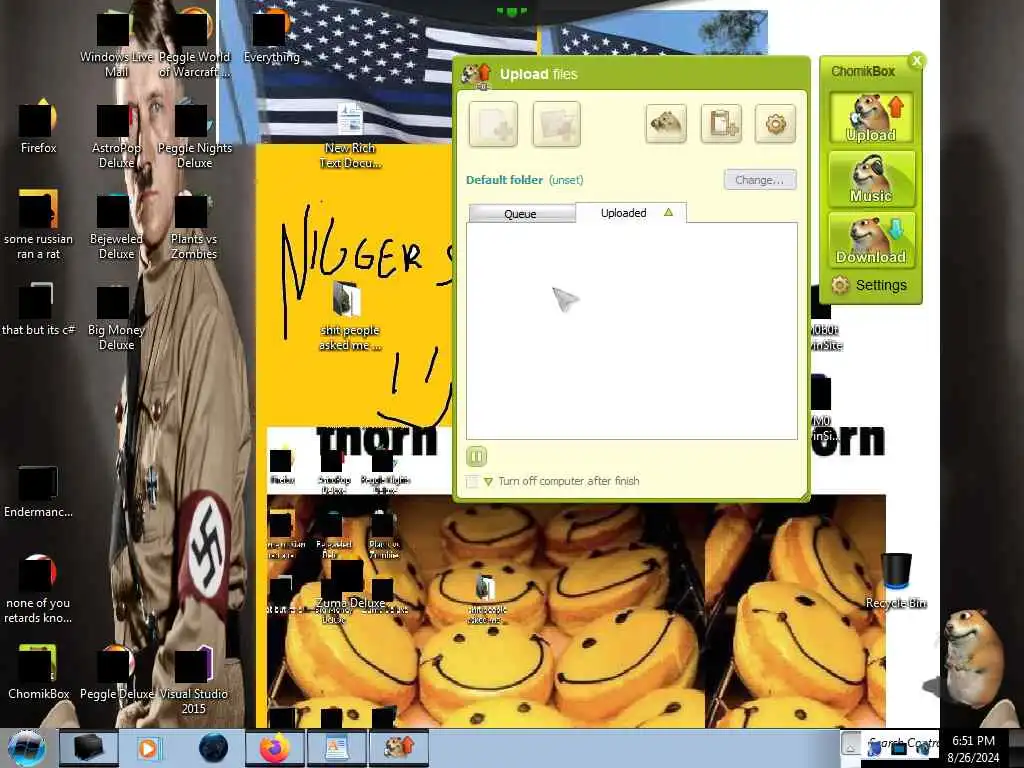
Task: Show hidden tray icons arrow
Action: pyautogui.click(x=850, y=744)
